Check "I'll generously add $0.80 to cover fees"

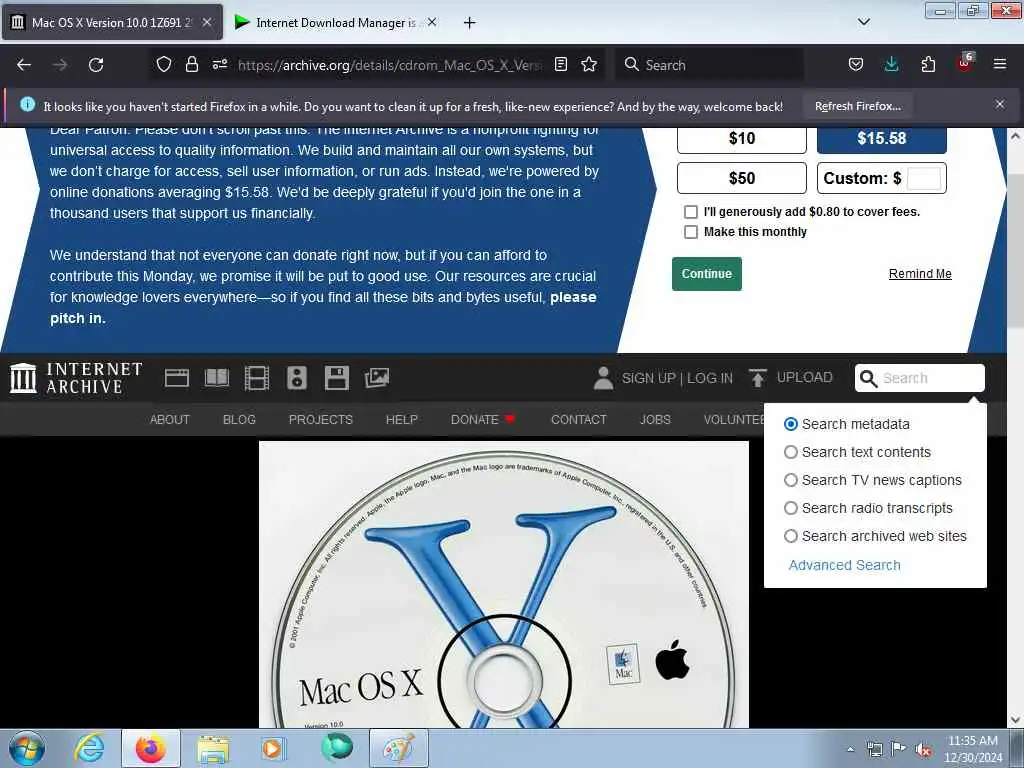(690, 212)
